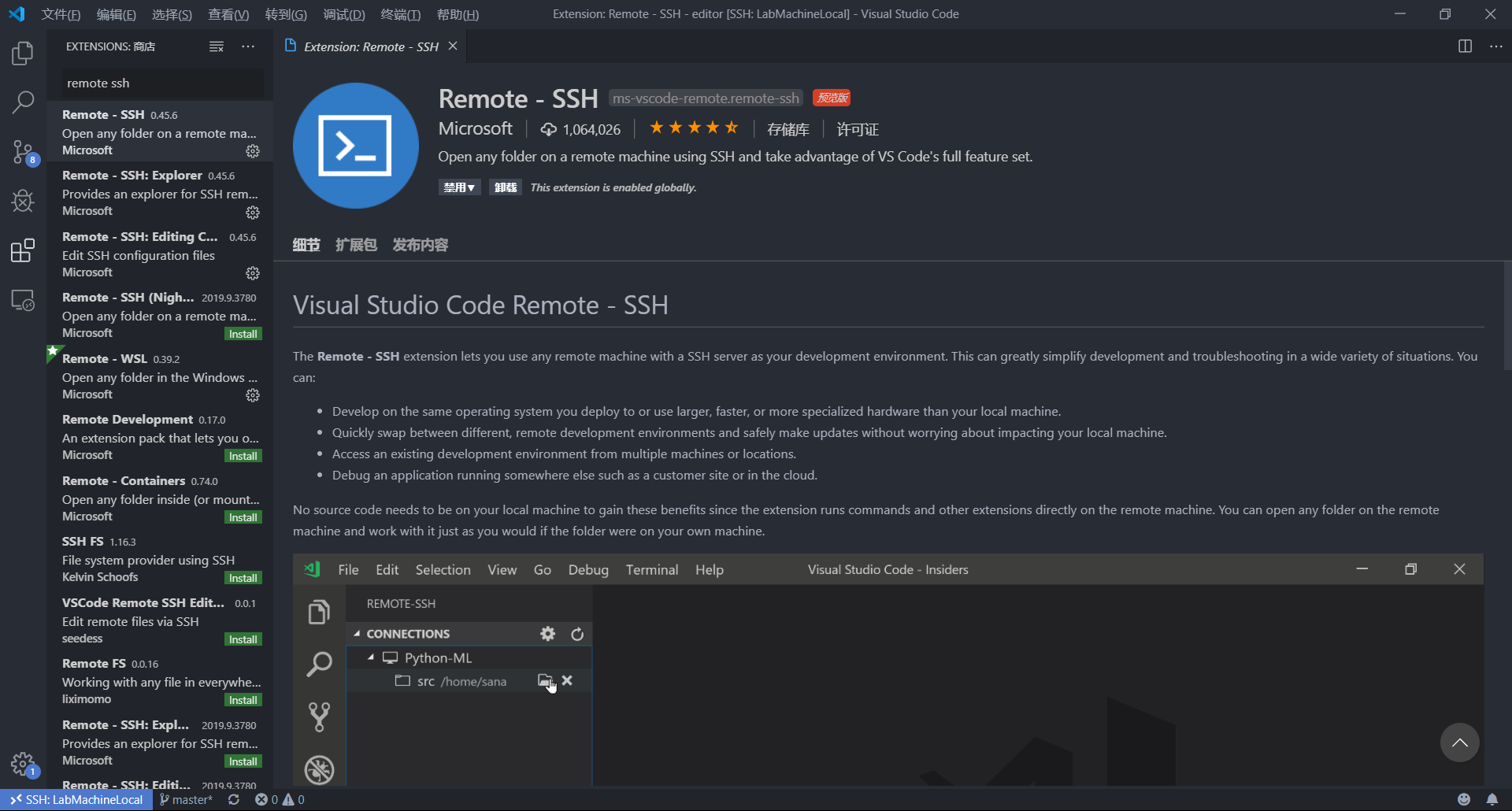Click the feedback smiley in status bar

tap(1464, 799)
